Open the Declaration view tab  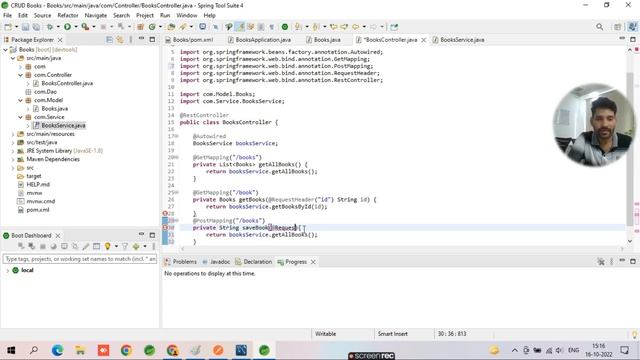coord(257,262)
